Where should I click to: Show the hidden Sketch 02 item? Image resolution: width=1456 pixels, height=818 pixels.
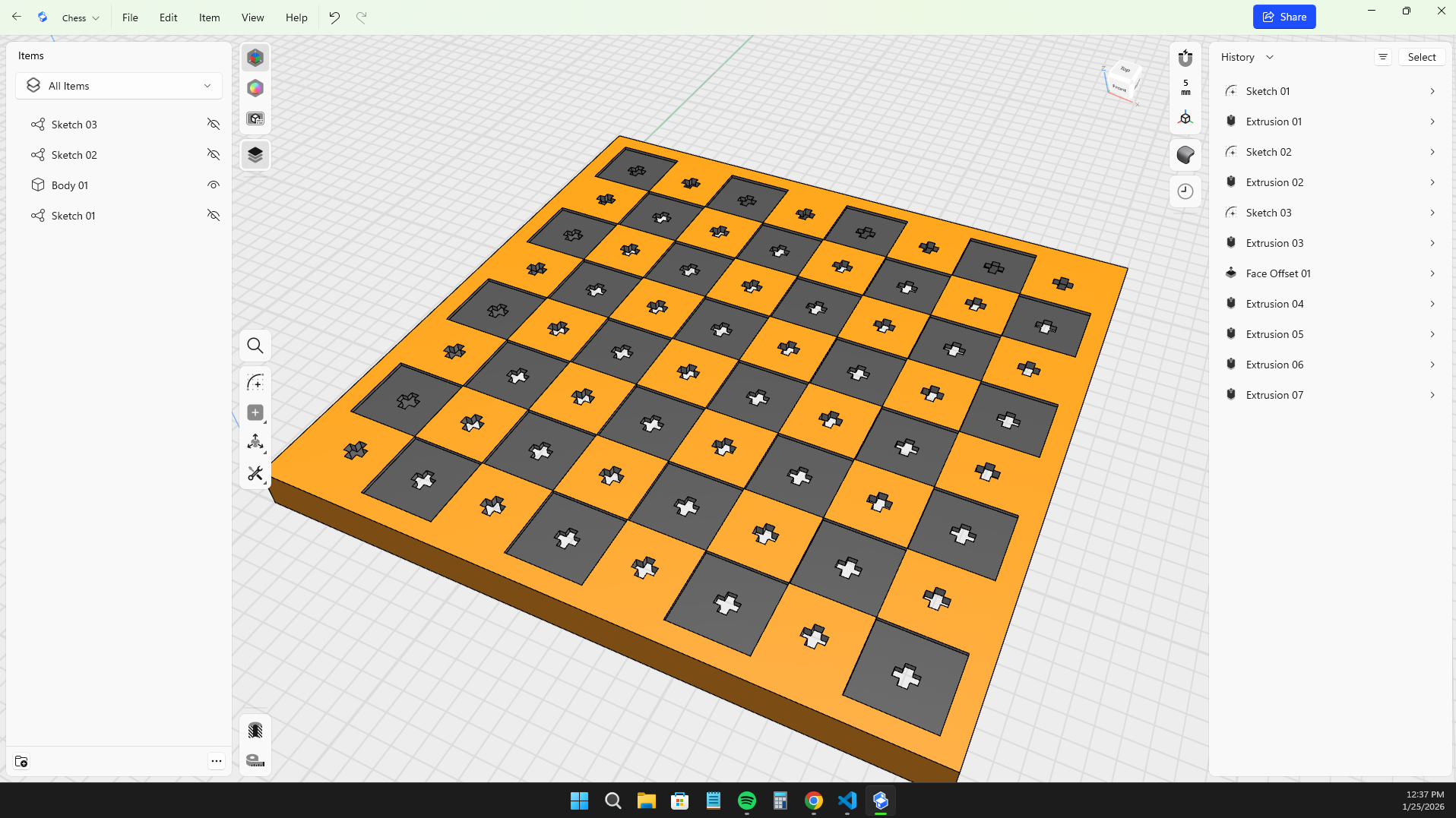click(x=214, y=155)
